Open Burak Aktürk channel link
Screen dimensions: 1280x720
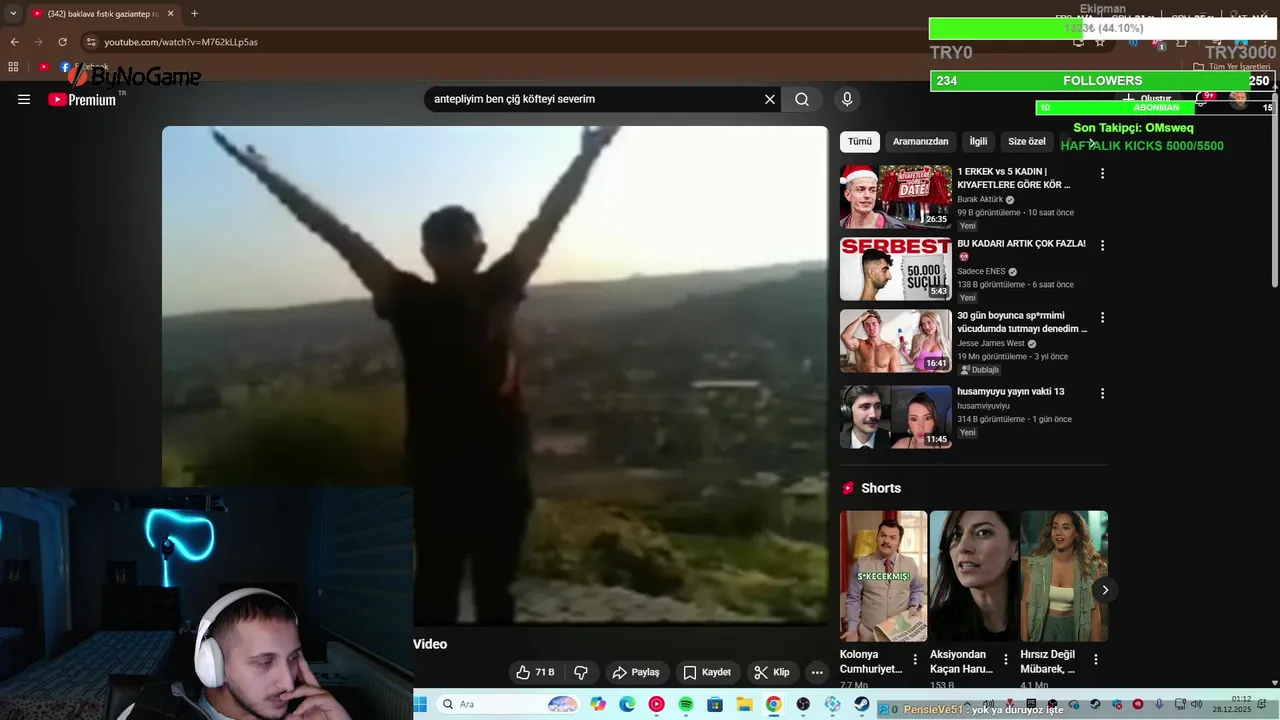980,199
